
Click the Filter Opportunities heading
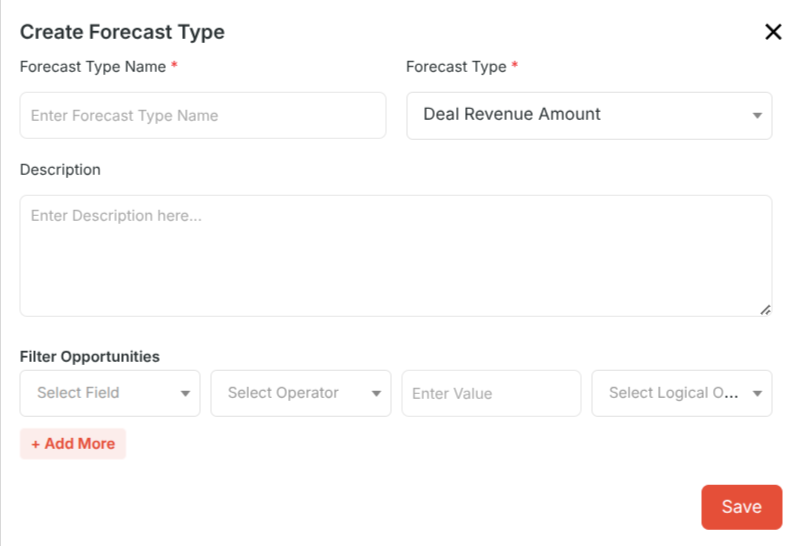tap(90, 356)
